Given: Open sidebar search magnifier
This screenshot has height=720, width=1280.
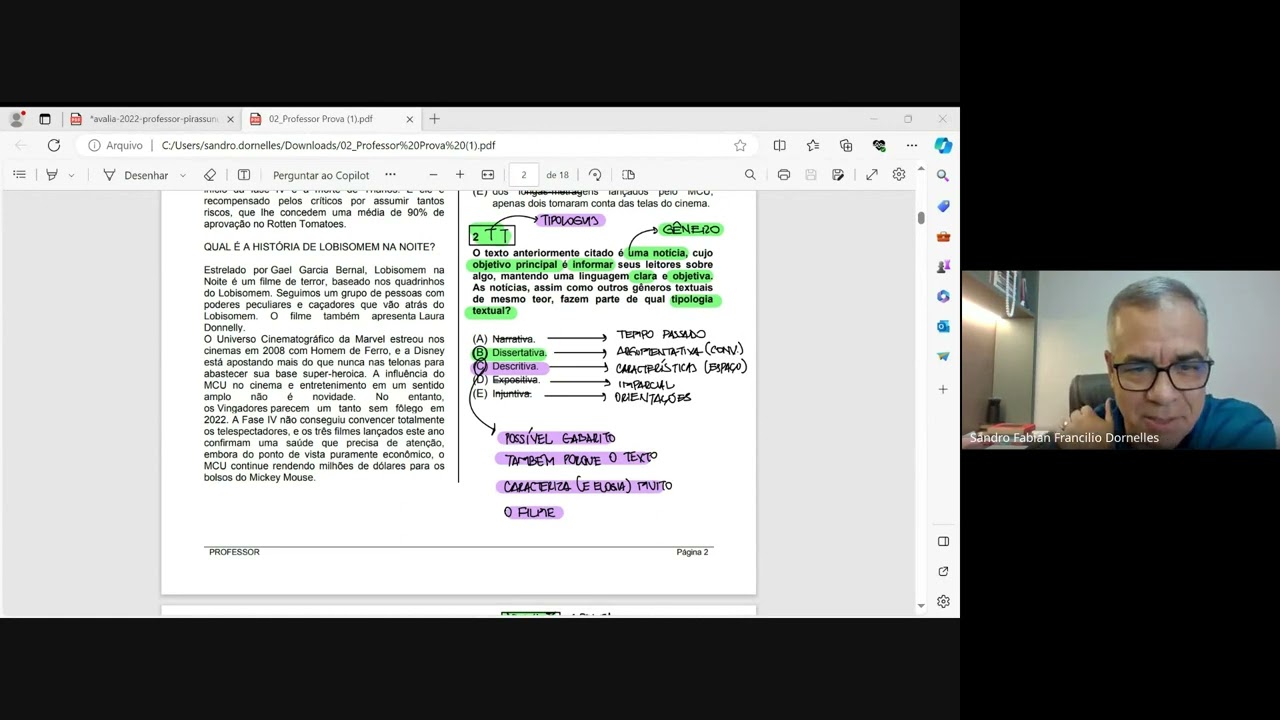Looking at the screenshot, I should tap(943, 175).
